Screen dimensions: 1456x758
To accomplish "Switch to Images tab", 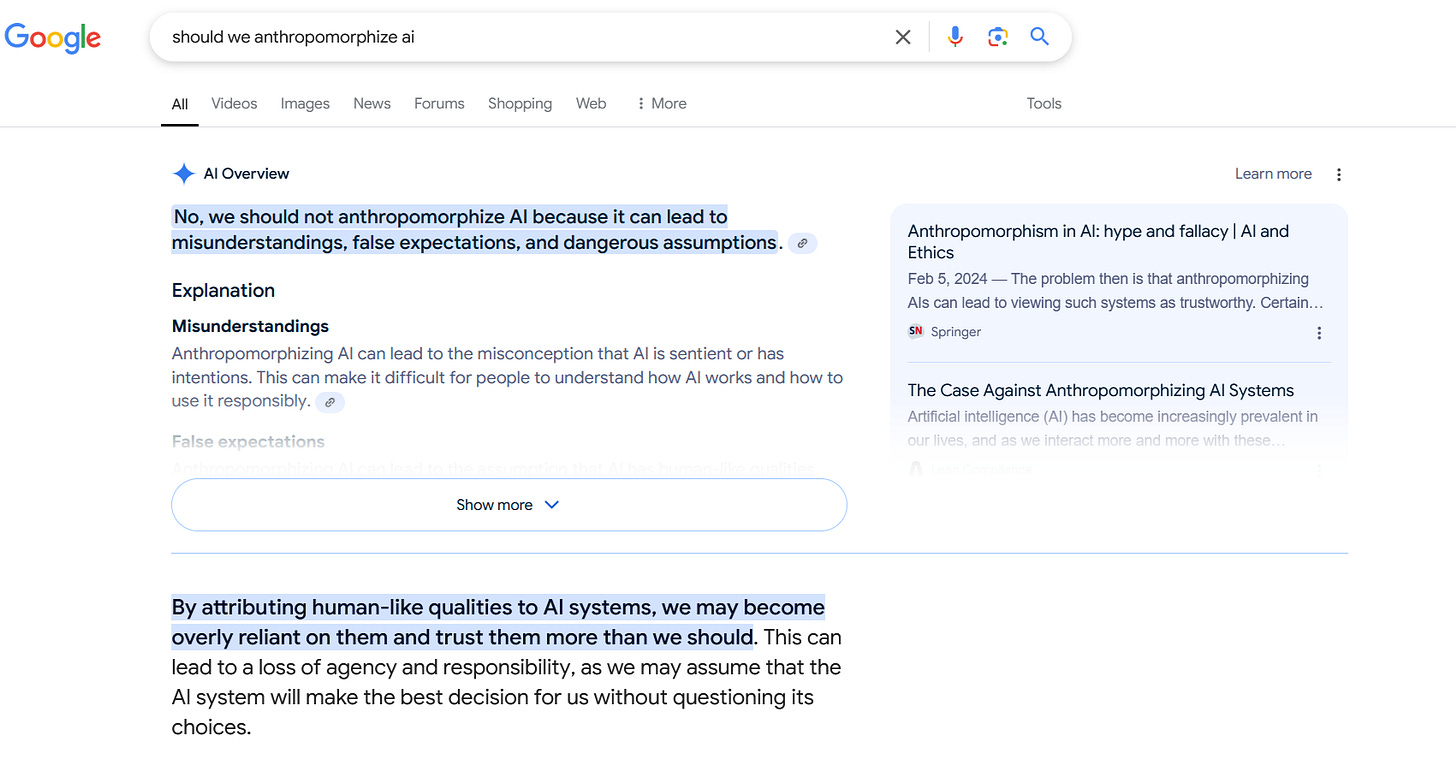I will point(305,103).
